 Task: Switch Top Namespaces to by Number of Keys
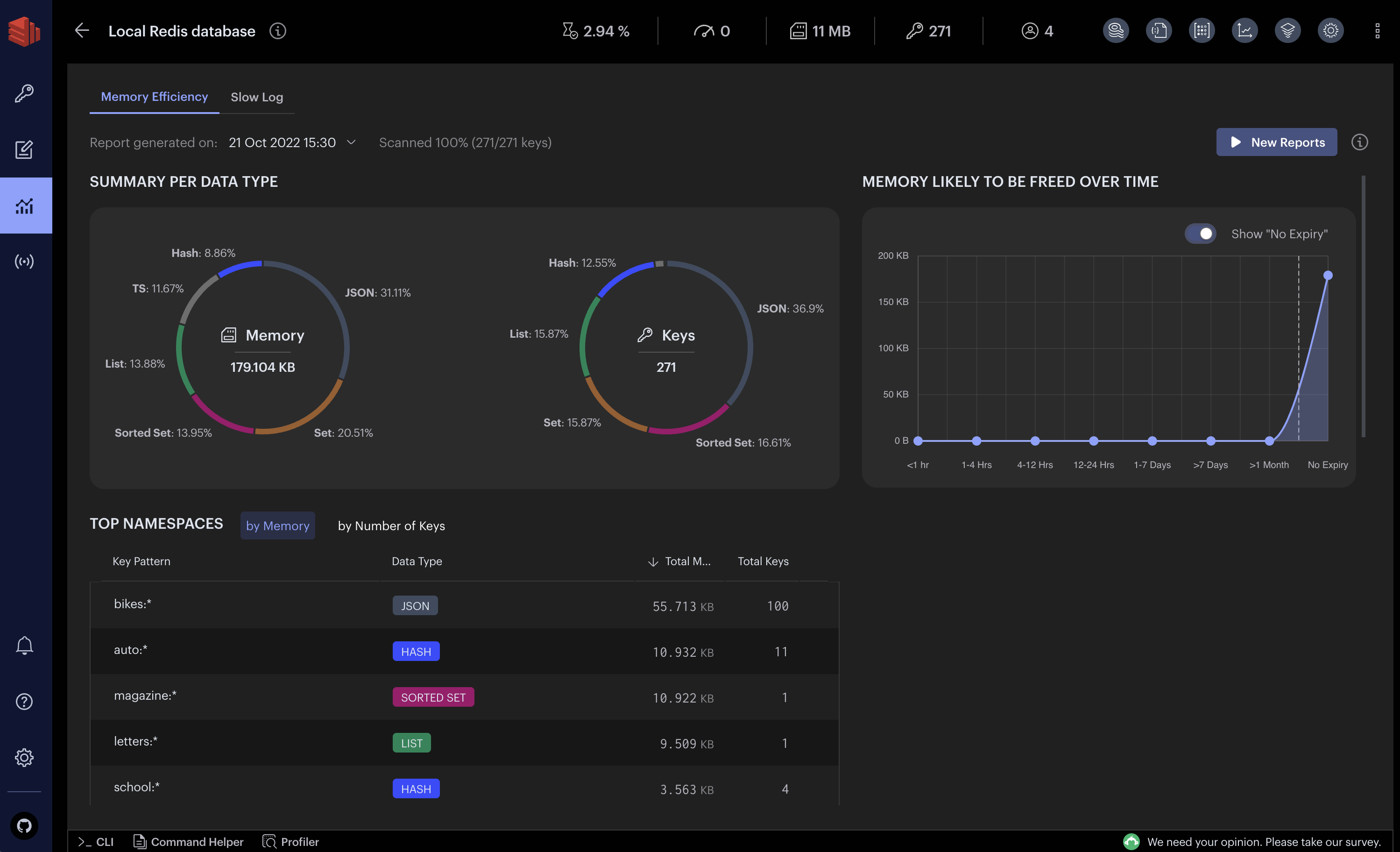[391, 525]
